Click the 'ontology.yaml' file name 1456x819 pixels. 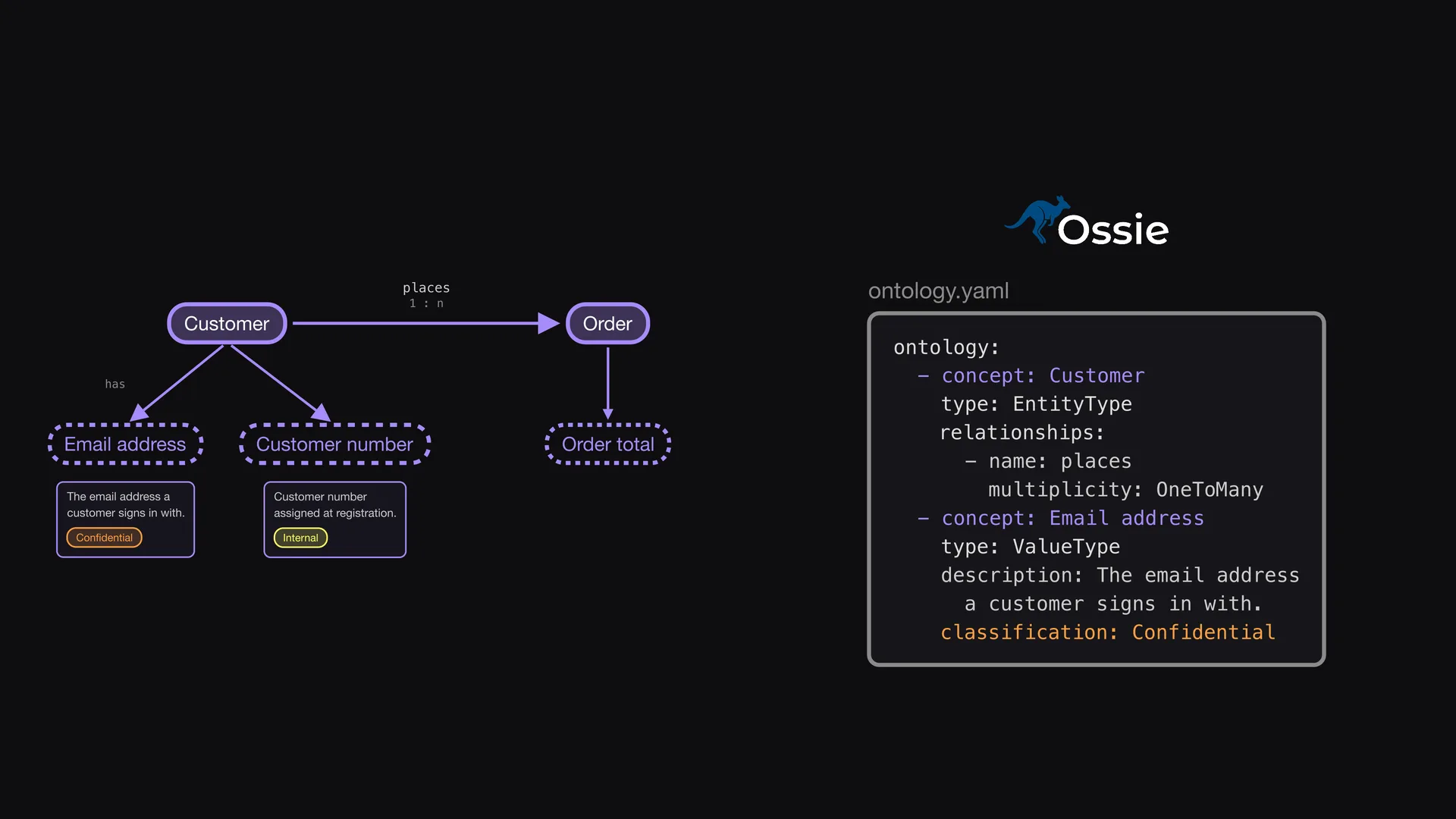pyautogui.click(x=938, y=291)
